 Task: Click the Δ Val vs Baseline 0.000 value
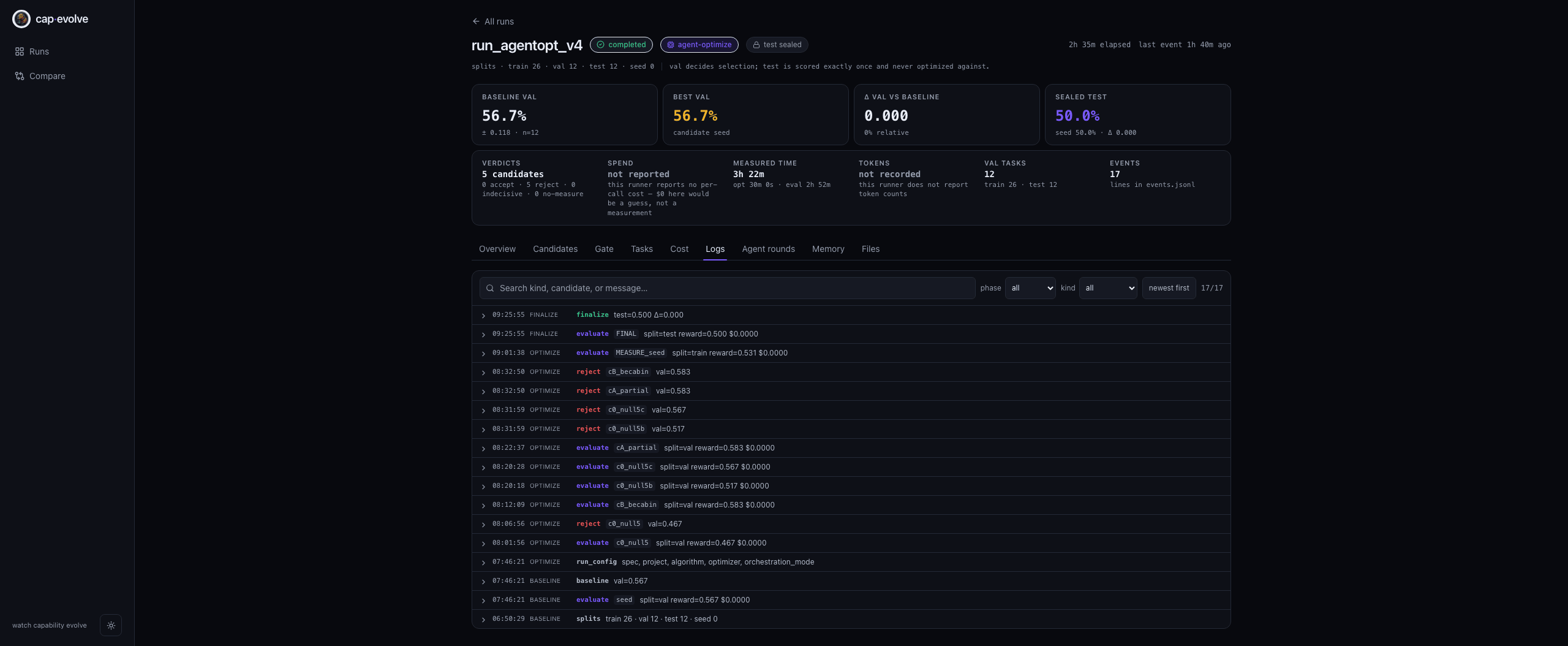[x=886, y=116]
